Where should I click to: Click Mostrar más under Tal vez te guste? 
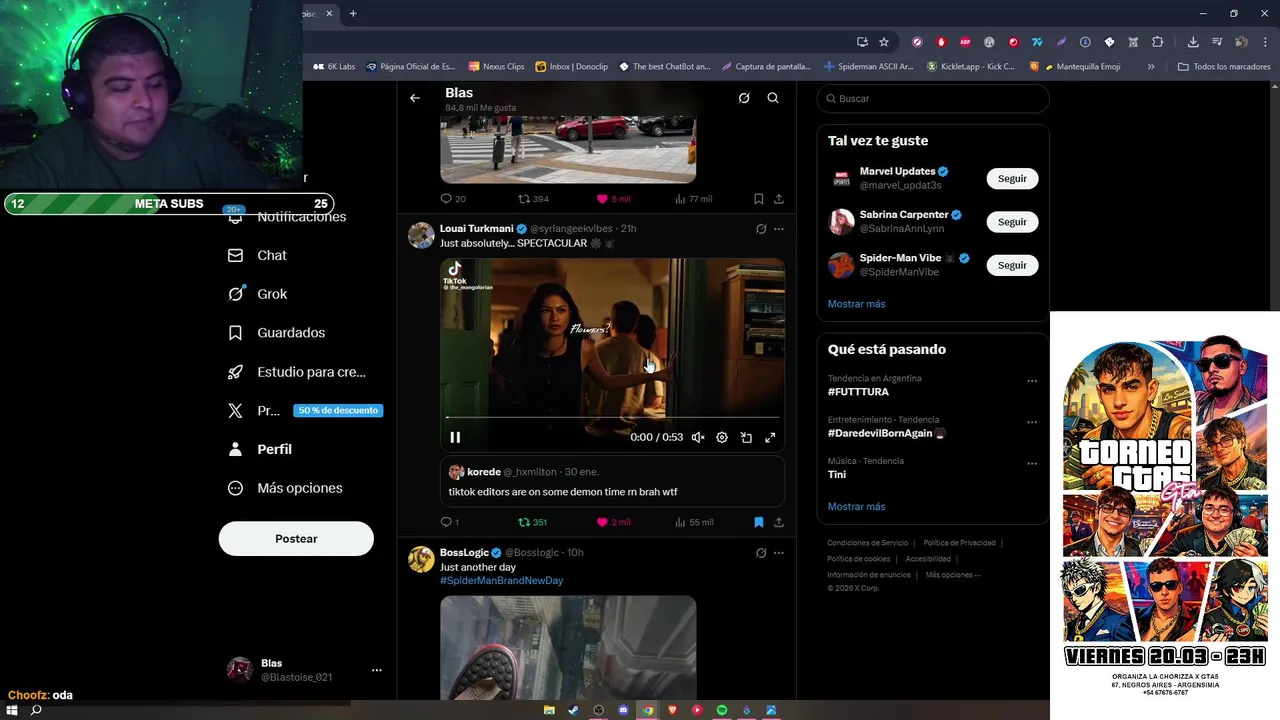[856, 304]
